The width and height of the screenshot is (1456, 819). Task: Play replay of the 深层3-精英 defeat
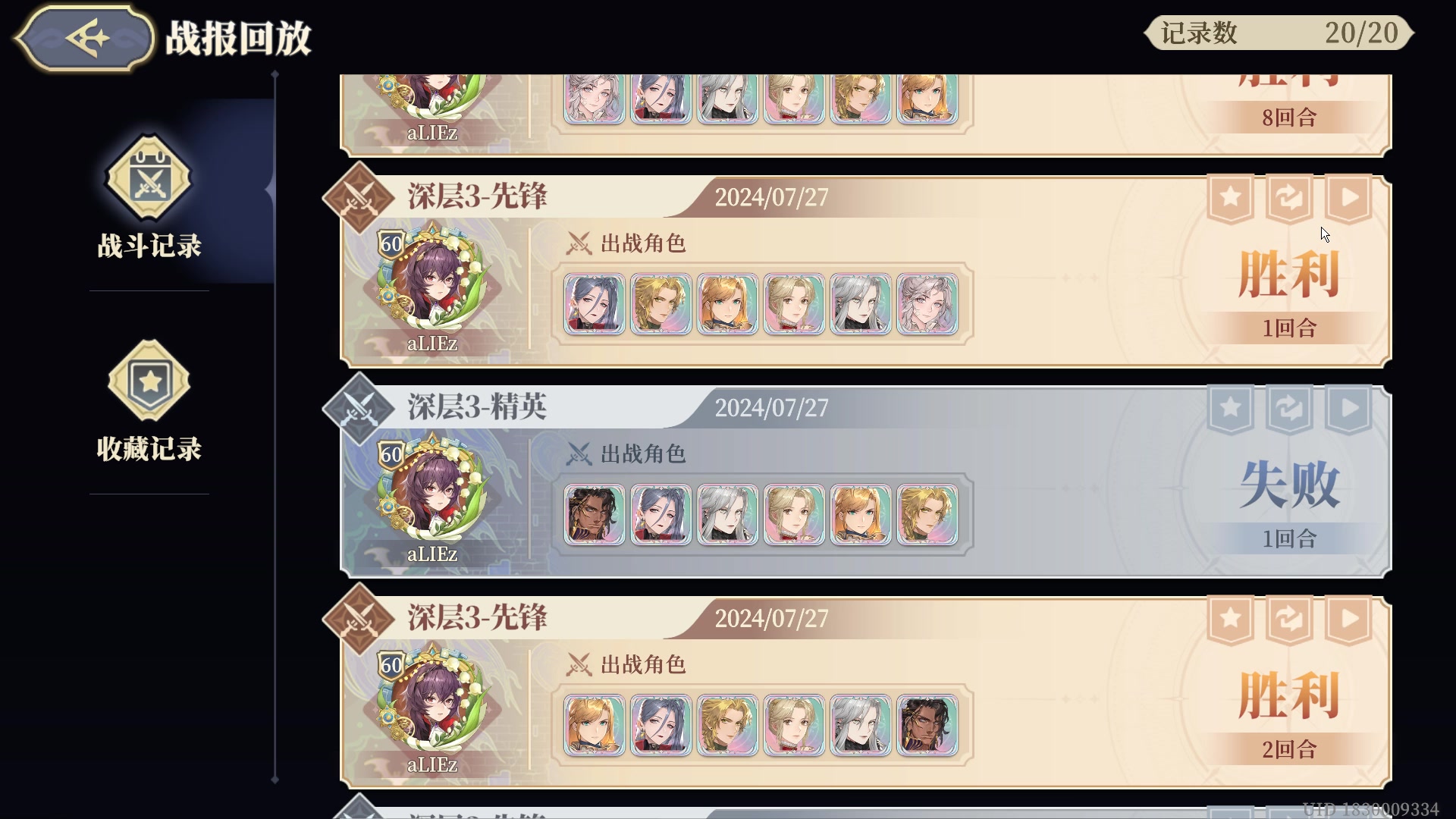click(1348, 409)
